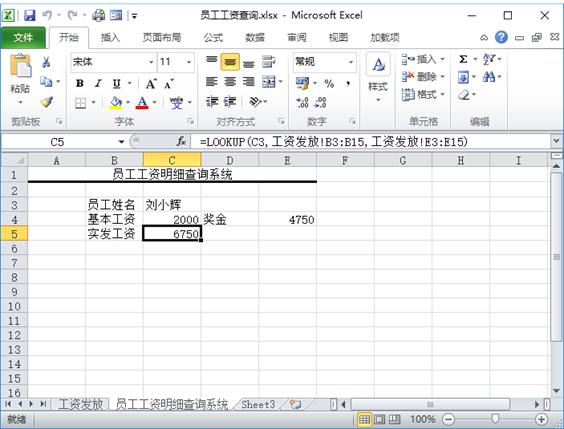Increase font size with the large A icon
Image resolution: width=564 pixels, height=429 pixels.
click(151, 84)
